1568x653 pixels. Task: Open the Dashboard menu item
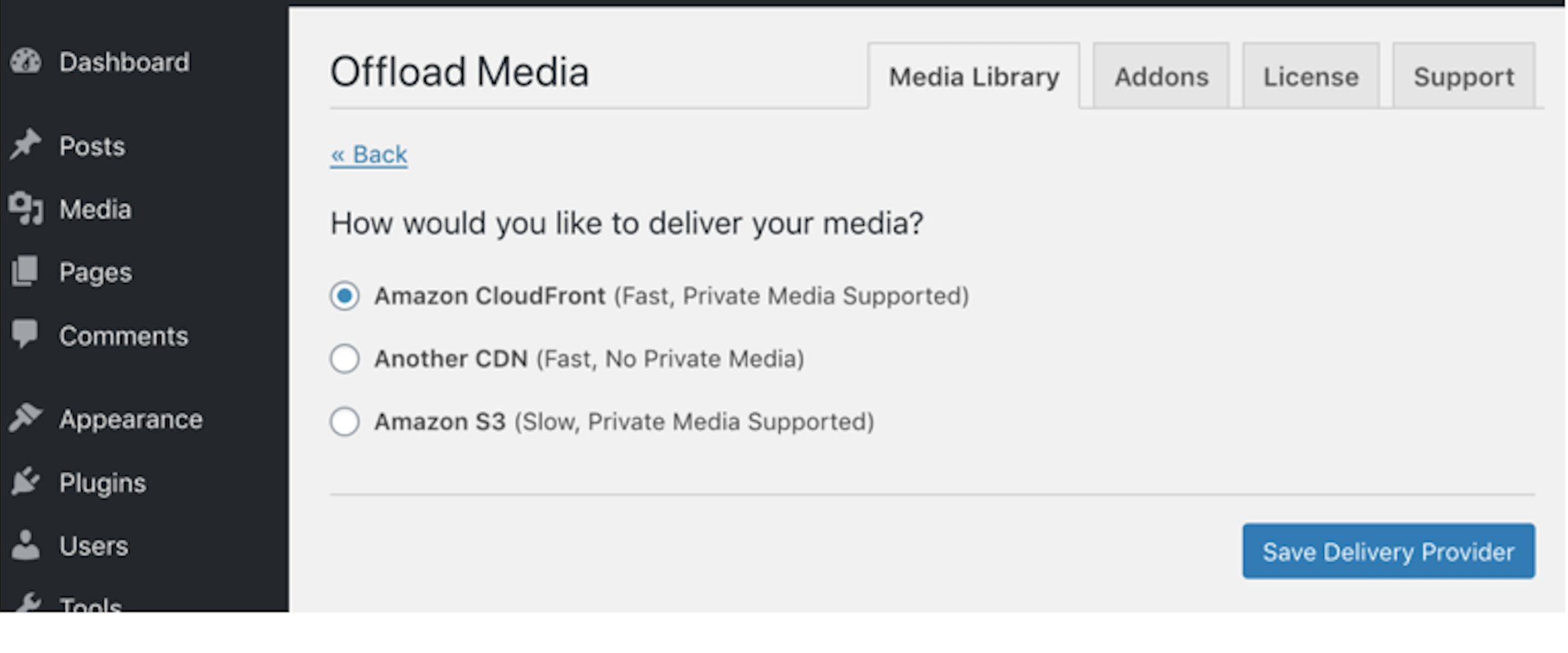(x=124, y=62)
